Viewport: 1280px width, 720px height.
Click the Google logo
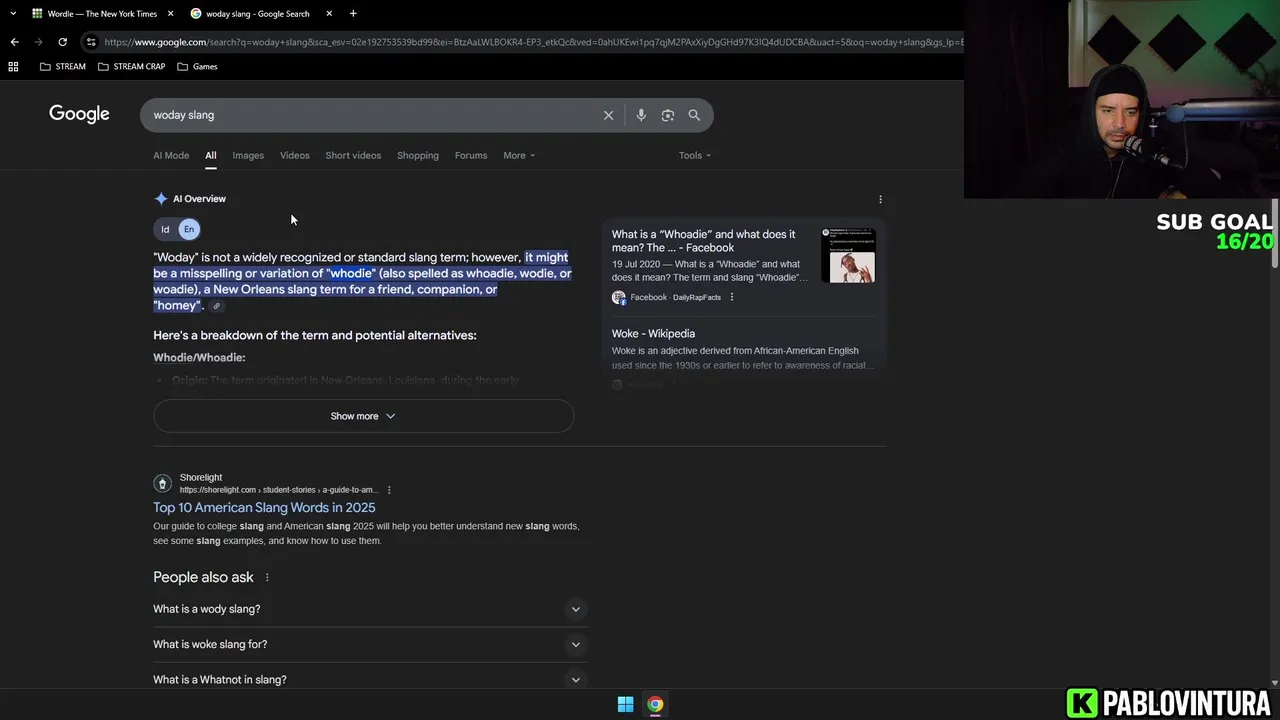(79, 114)
